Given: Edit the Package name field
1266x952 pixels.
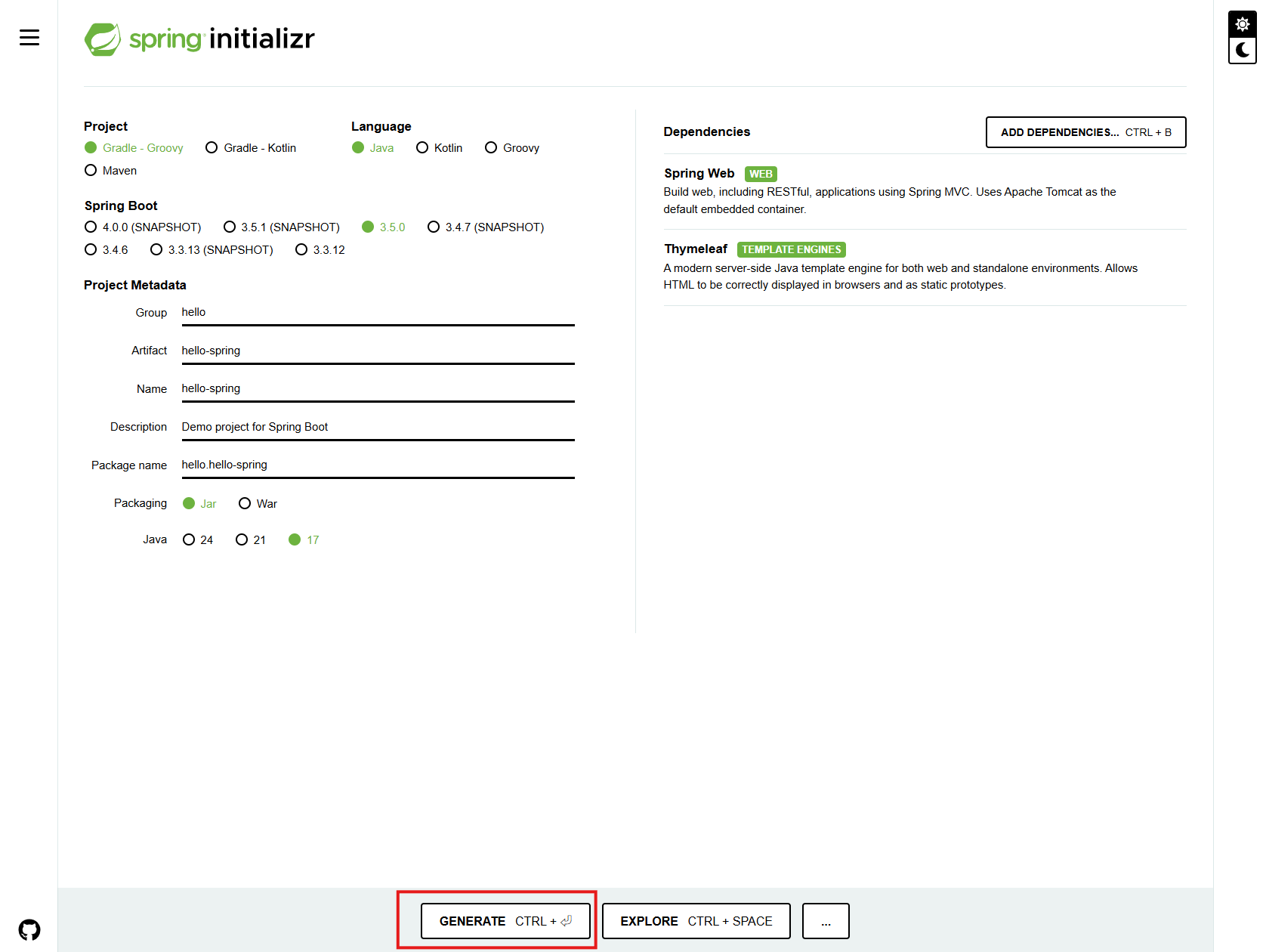Looking at the screenshot, I should tap(378, 465).
